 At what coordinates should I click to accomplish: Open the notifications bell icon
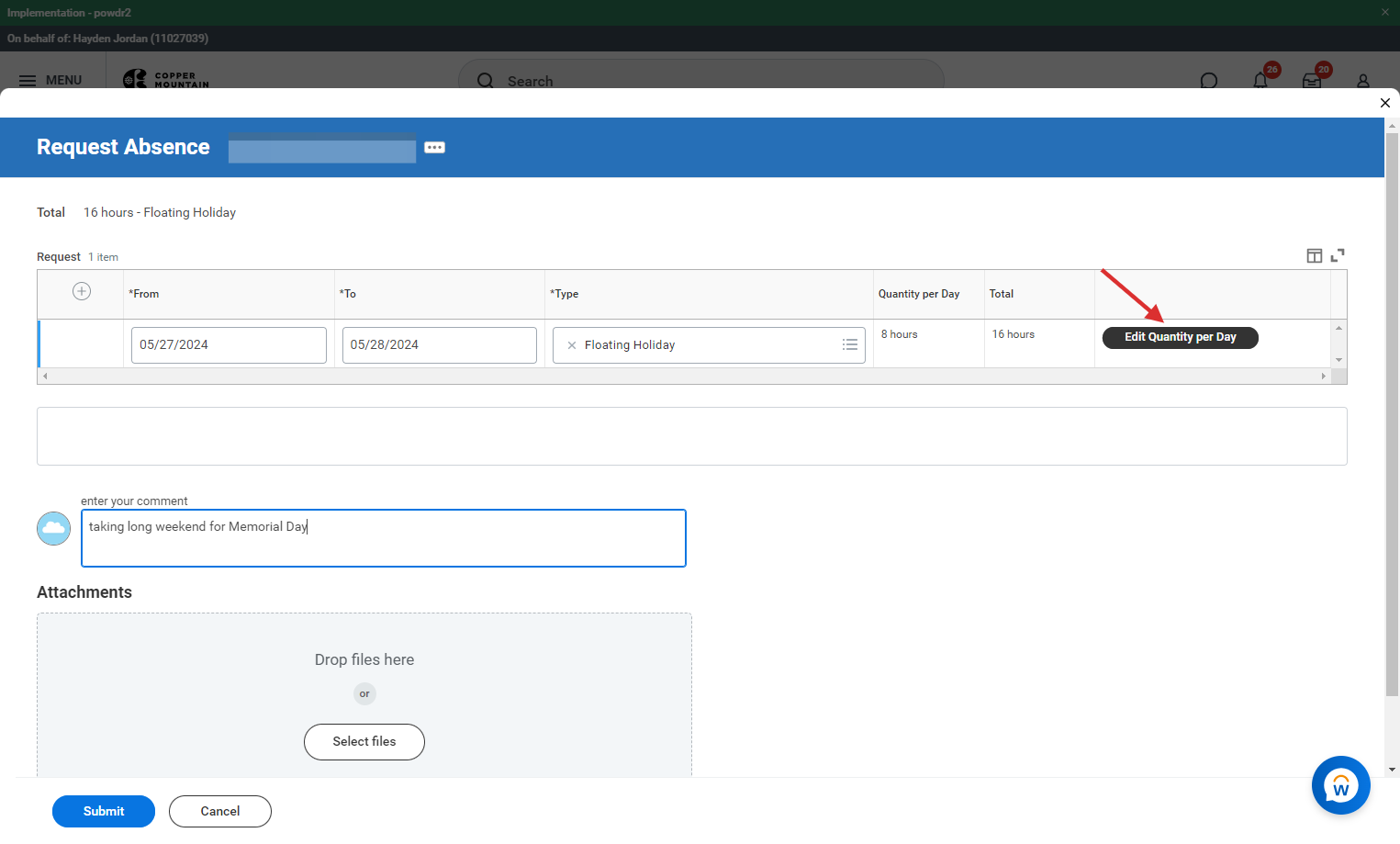pos(1260,81)
